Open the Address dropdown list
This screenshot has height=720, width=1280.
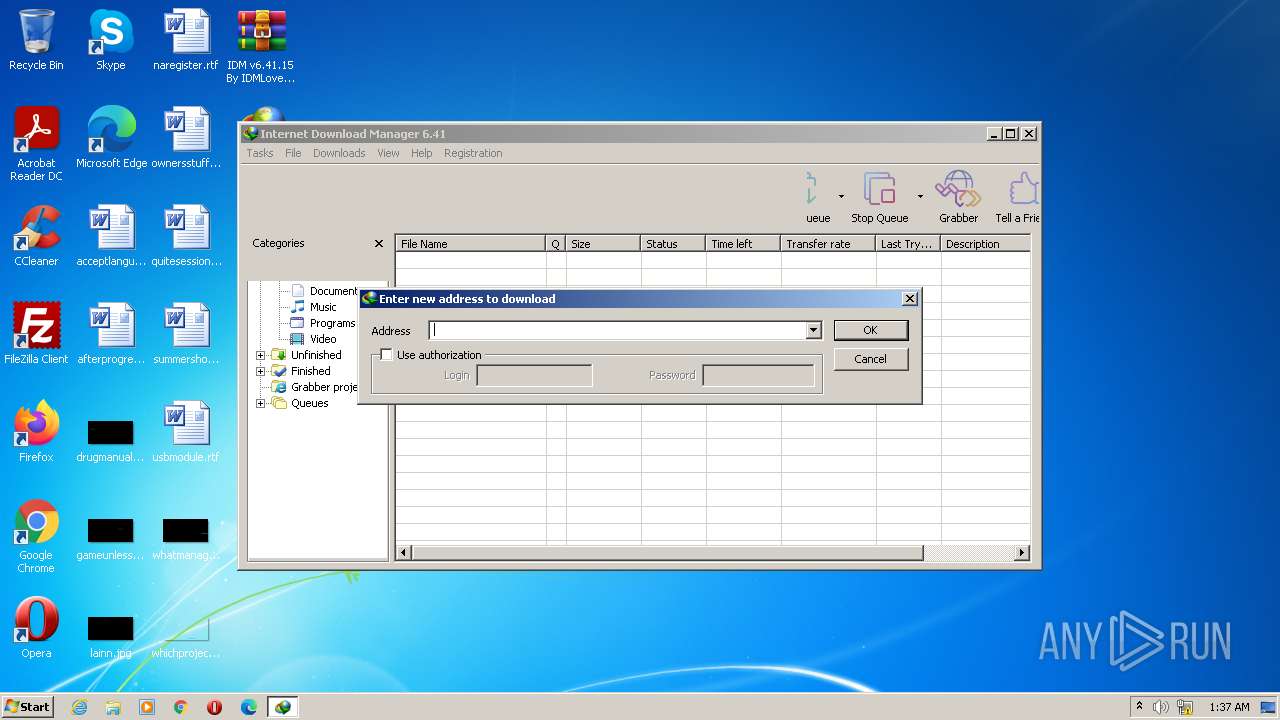[x=813, y=330]
